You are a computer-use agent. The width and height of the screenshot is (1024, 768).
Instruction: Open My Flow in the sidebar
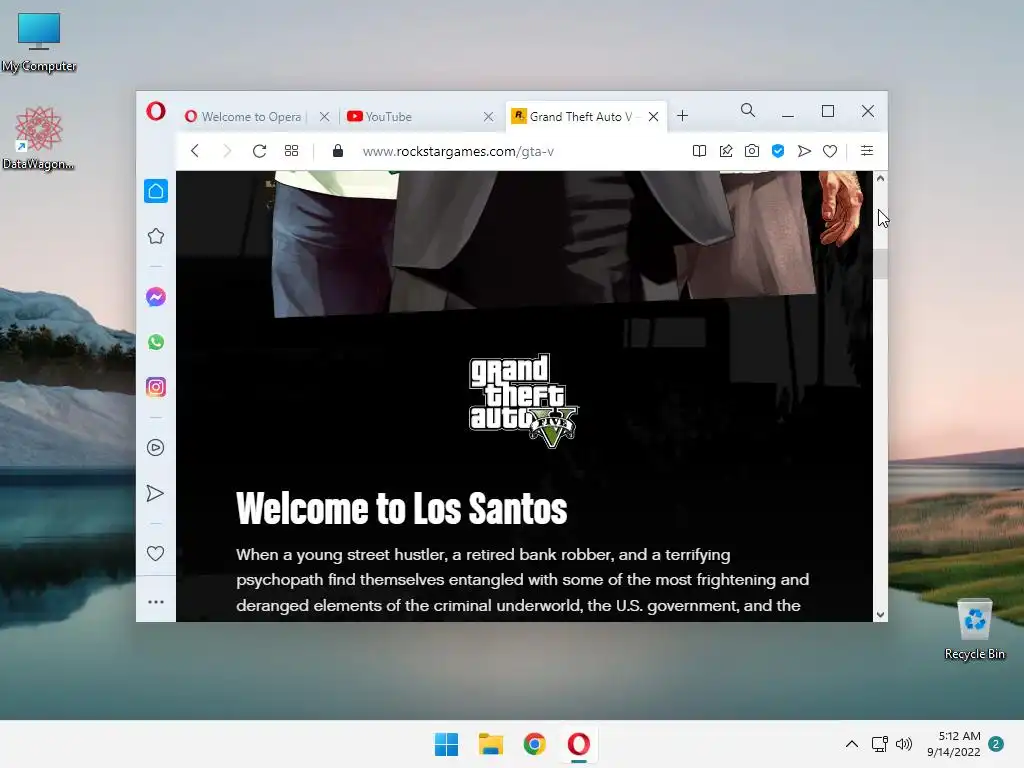pos(155,493)
